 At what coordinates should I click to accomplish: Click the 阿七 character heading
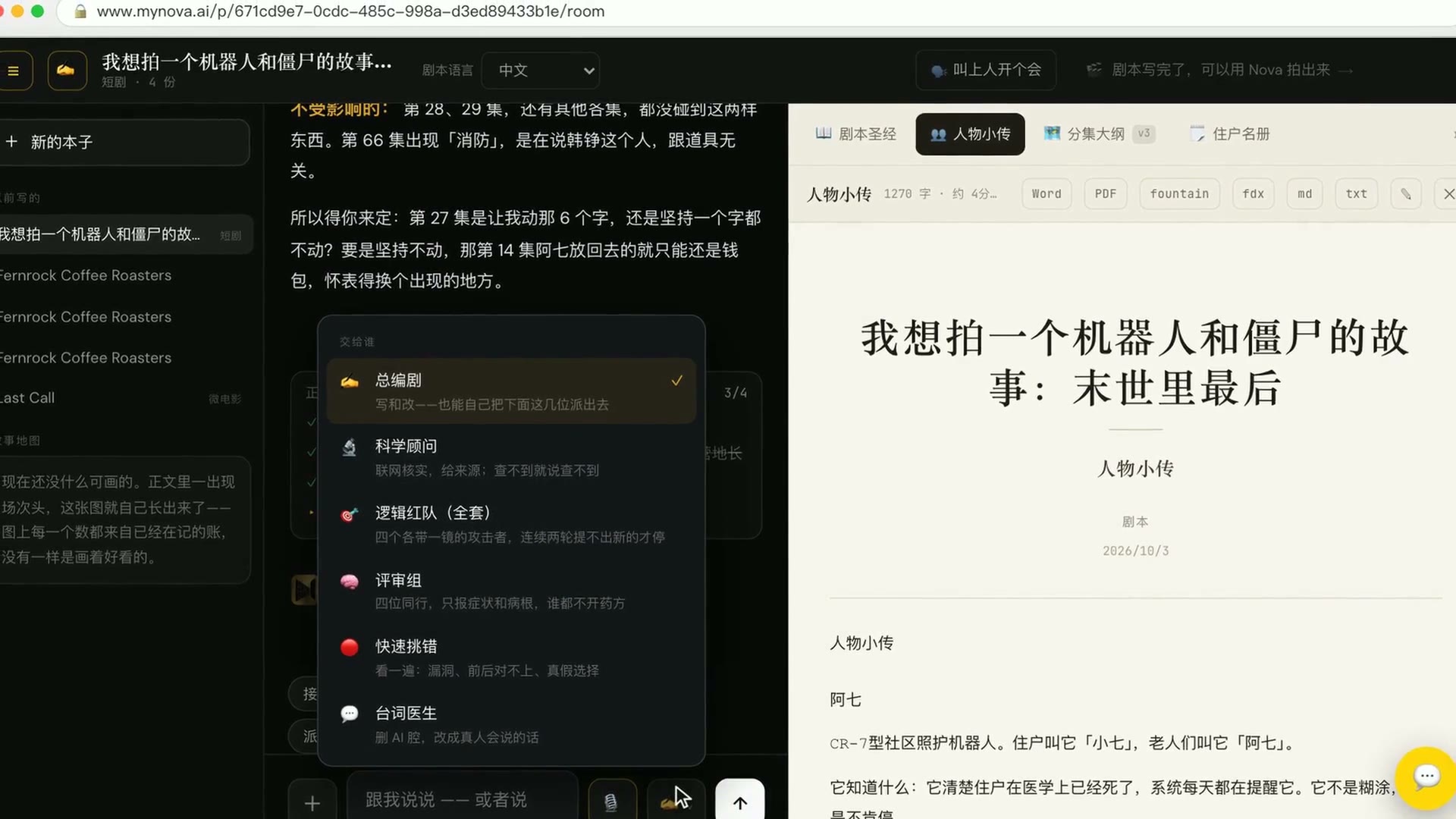point(845,700)
